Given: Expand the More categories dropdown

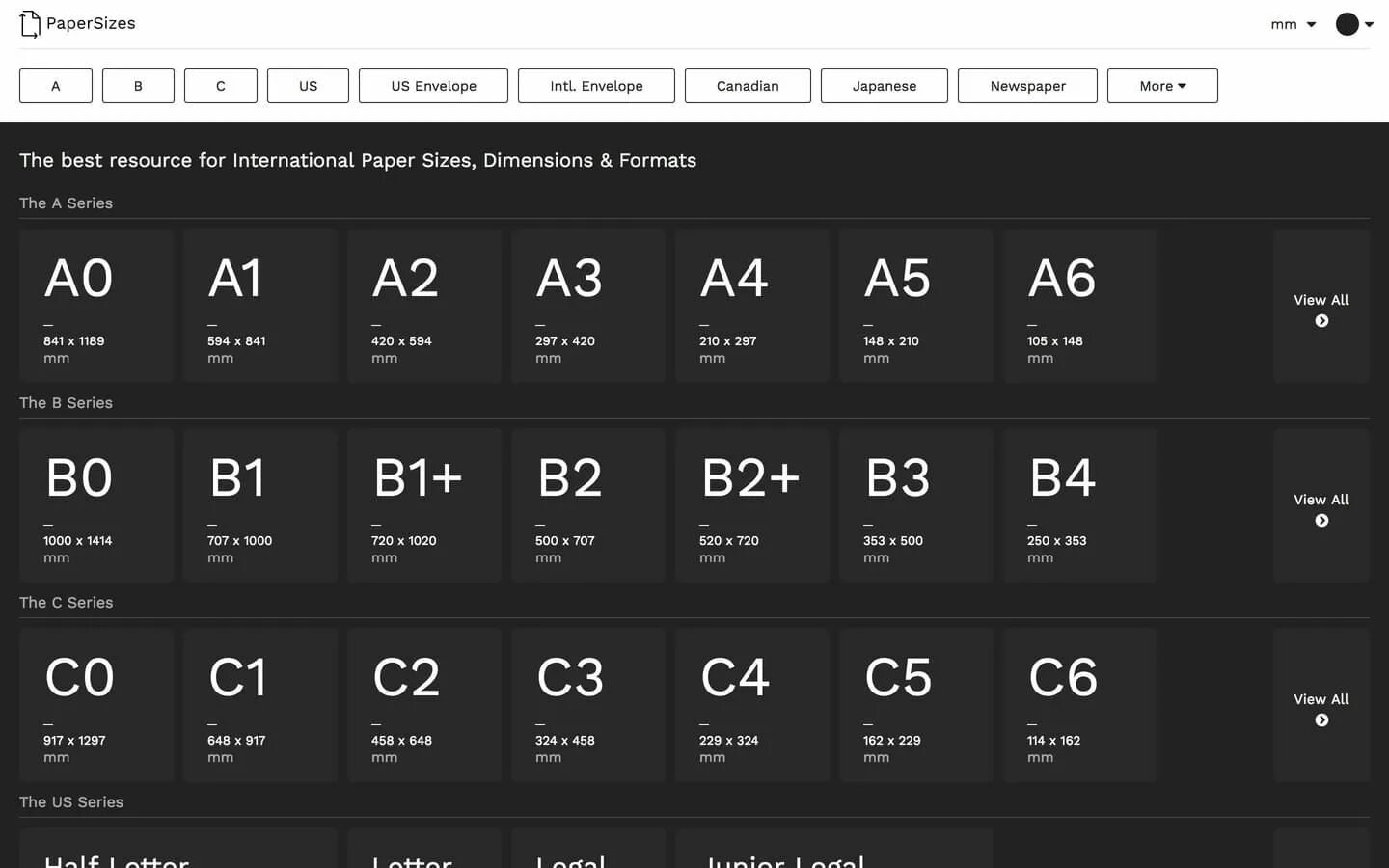Looking at the screenshot, I should click(x=1161, y=86).
